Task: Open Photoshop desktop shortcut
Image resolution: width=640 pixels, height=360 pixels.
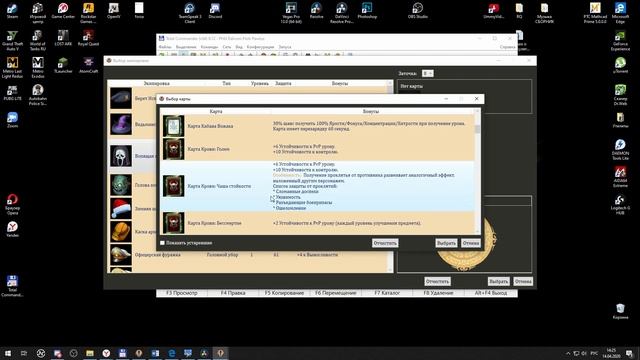Action: [x=367, y=11]
